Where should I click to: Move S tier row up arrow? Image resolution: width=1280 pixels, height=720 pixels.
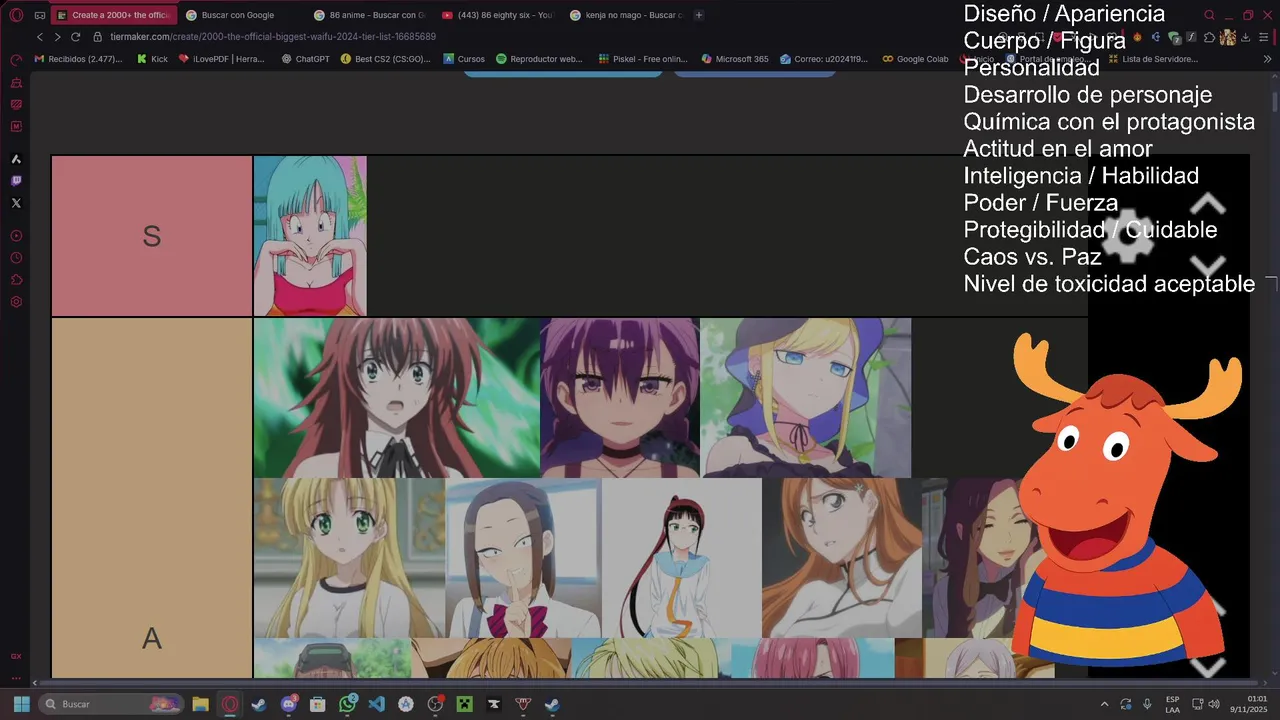click(x=1208, y=204)
